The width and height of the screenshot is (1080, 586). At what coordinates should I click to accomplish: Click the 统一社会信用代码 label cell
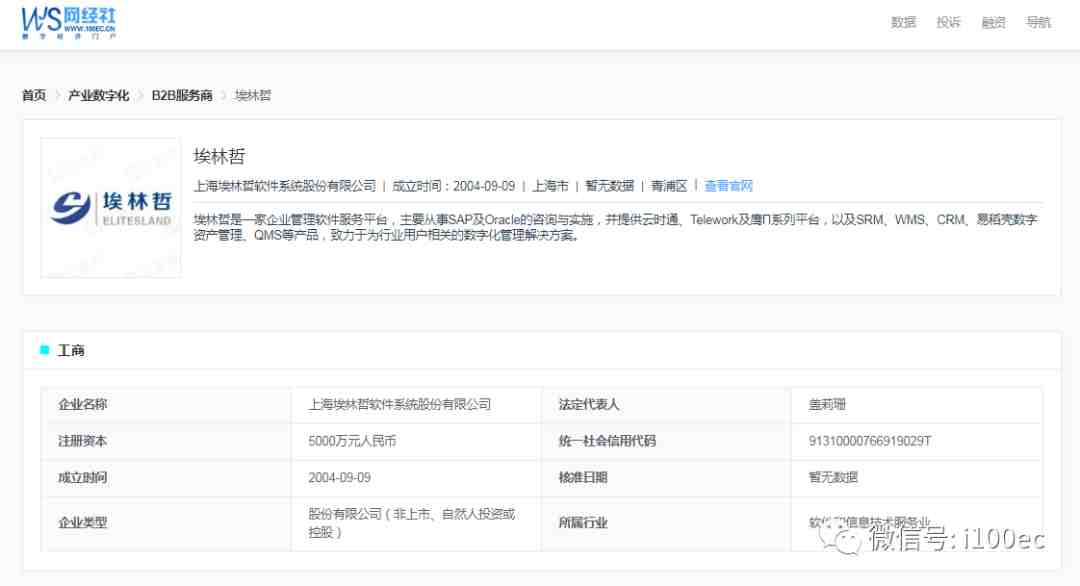click(666, 441)
